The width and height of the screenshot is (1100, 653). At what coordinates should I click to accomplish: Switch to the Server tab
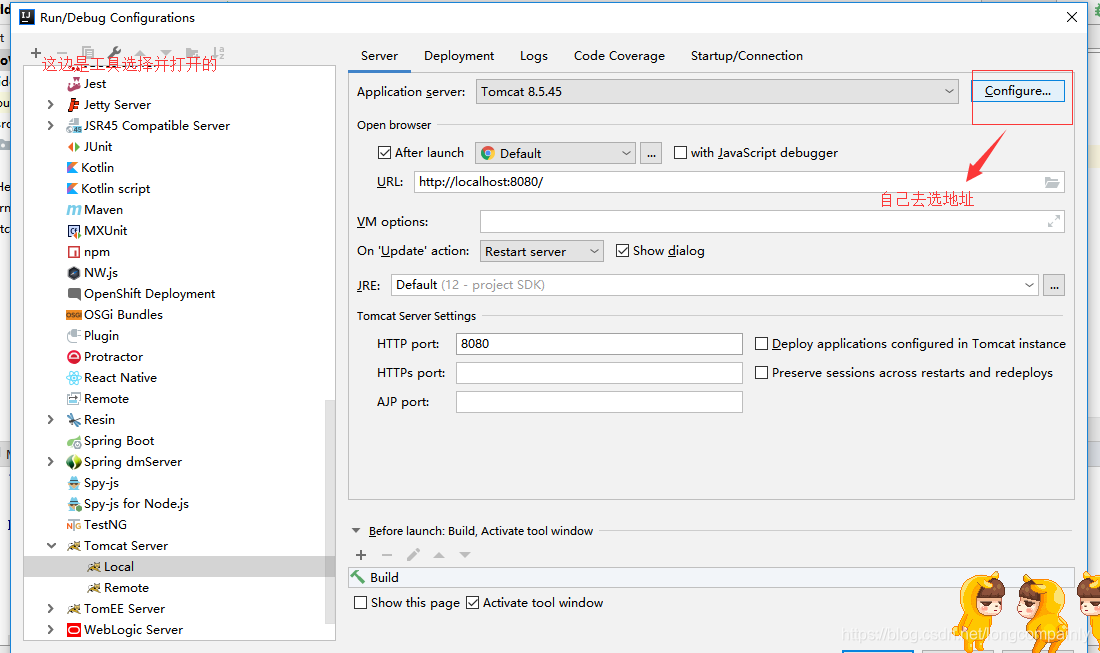(x=380, y=55)
